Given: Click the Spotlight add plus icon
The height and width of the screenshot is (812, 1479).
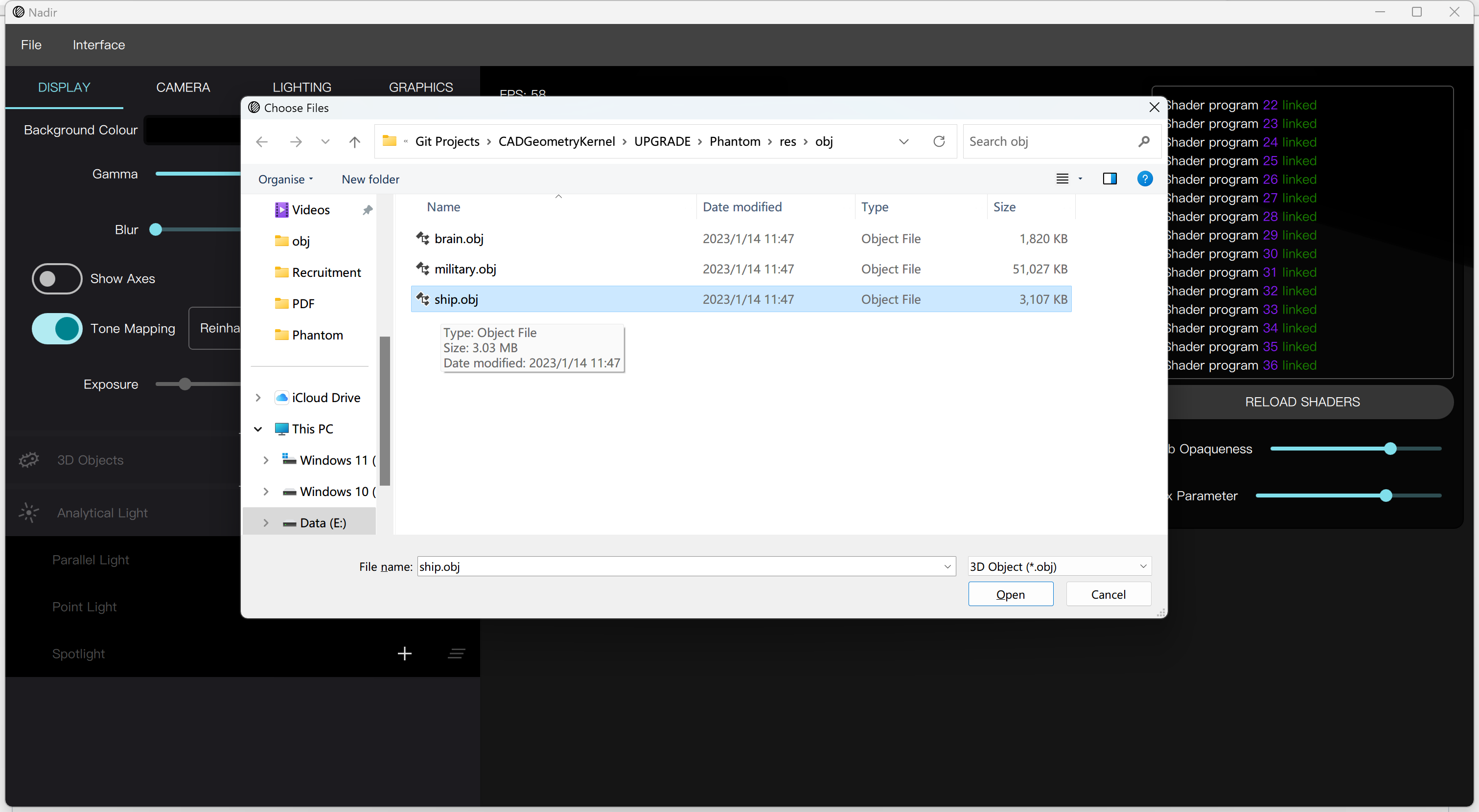Looking at the screenshot, I should (404, 654).
